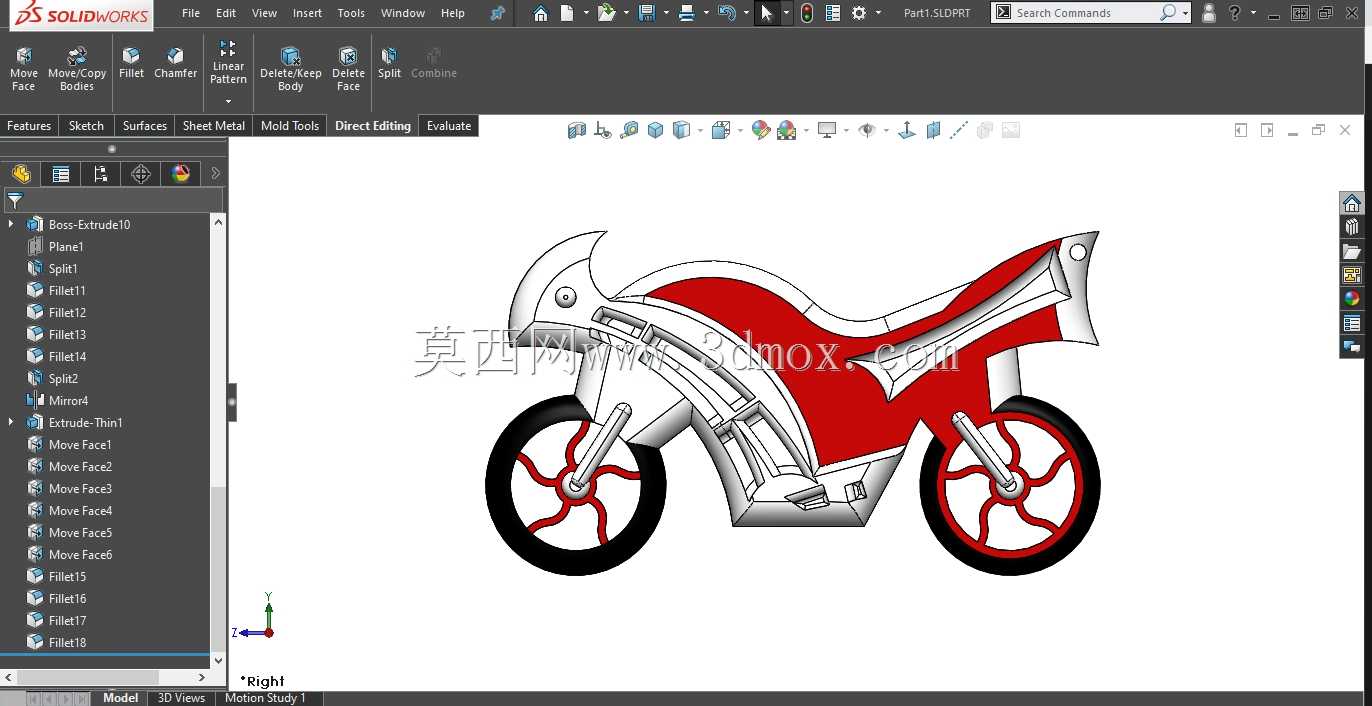Screen dimensions: 1372x706
Task: Open File Properties icon
Action: (833, 13)
